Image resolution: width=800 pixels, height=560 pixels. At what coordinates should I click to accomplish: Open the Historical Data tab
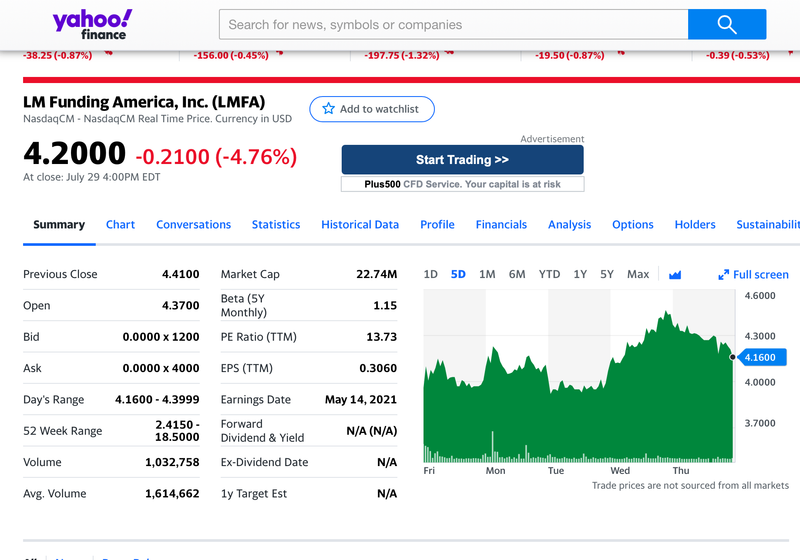(x=360, y=224)
